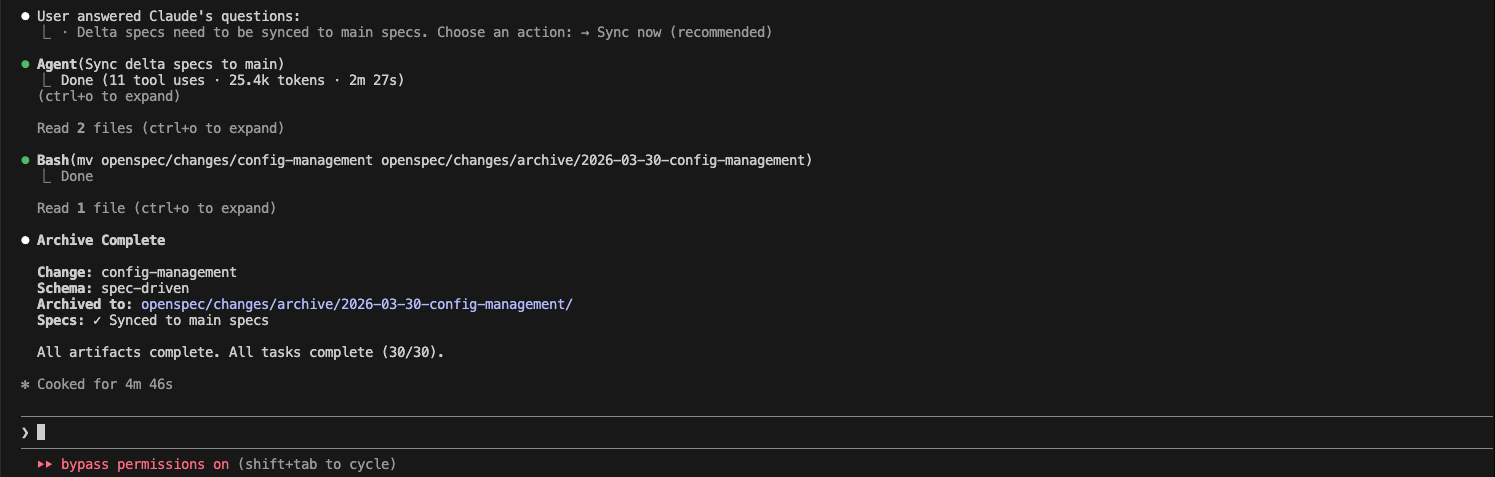
Task: Click the asterisk icon before Cooked for
Action: [x=25, y=385]
